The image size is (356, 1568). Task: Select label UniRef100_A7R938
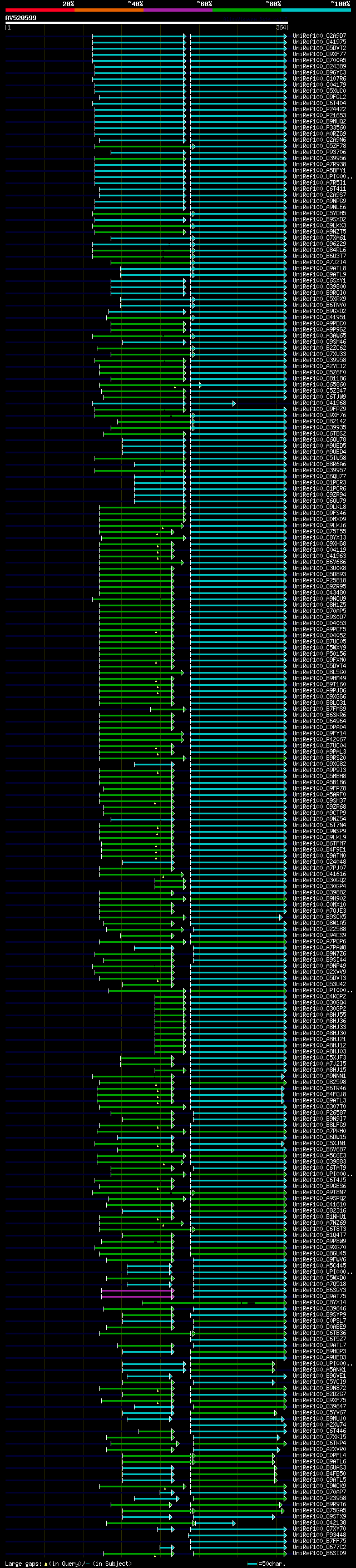coord(319,164)
